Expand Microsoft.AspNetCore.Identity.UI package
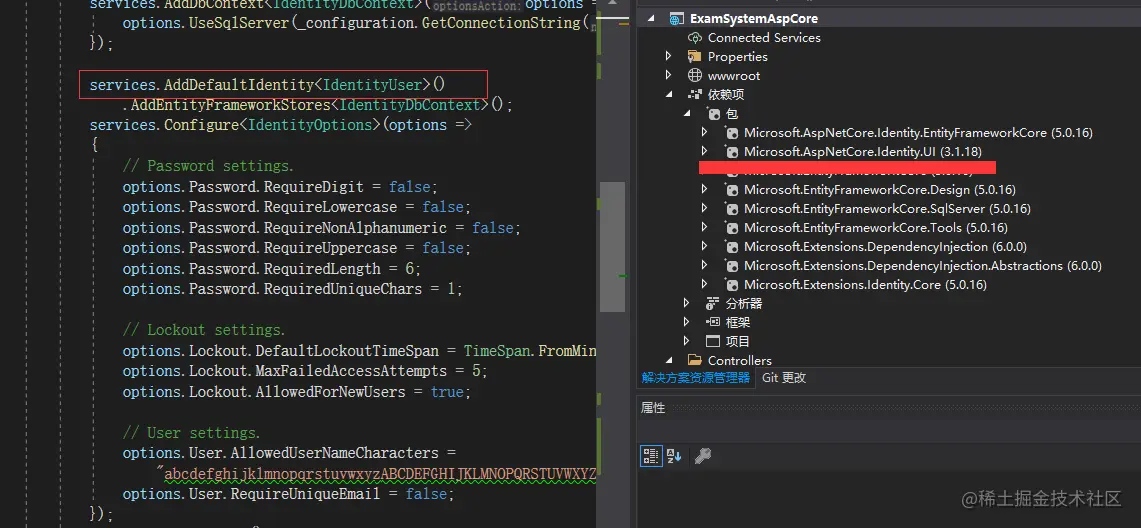This screenshot has width=1141, height=528. pos(704,151)
